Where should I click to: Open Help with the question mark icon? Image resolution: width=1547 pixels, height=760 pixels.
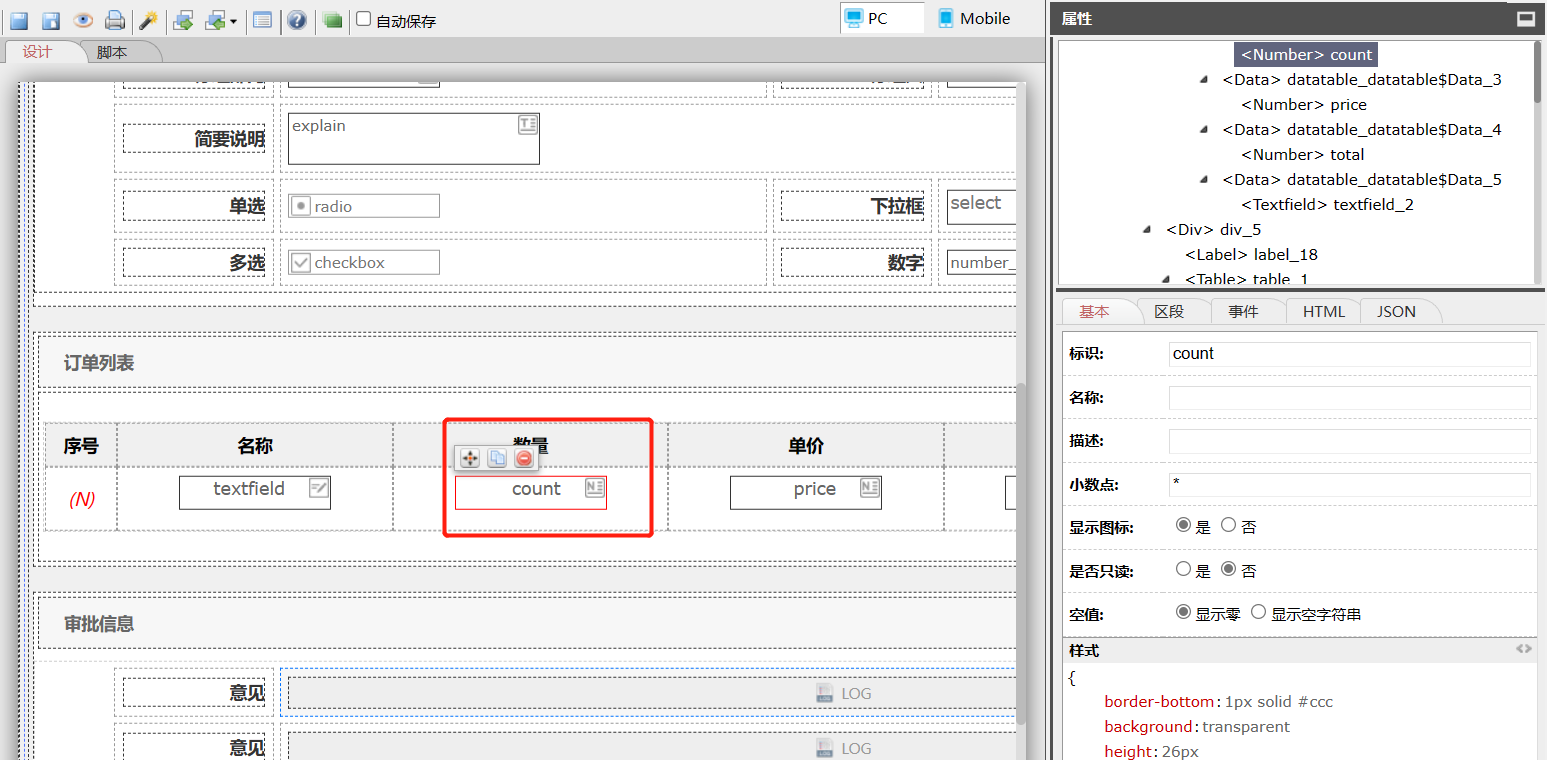[297, 20]
